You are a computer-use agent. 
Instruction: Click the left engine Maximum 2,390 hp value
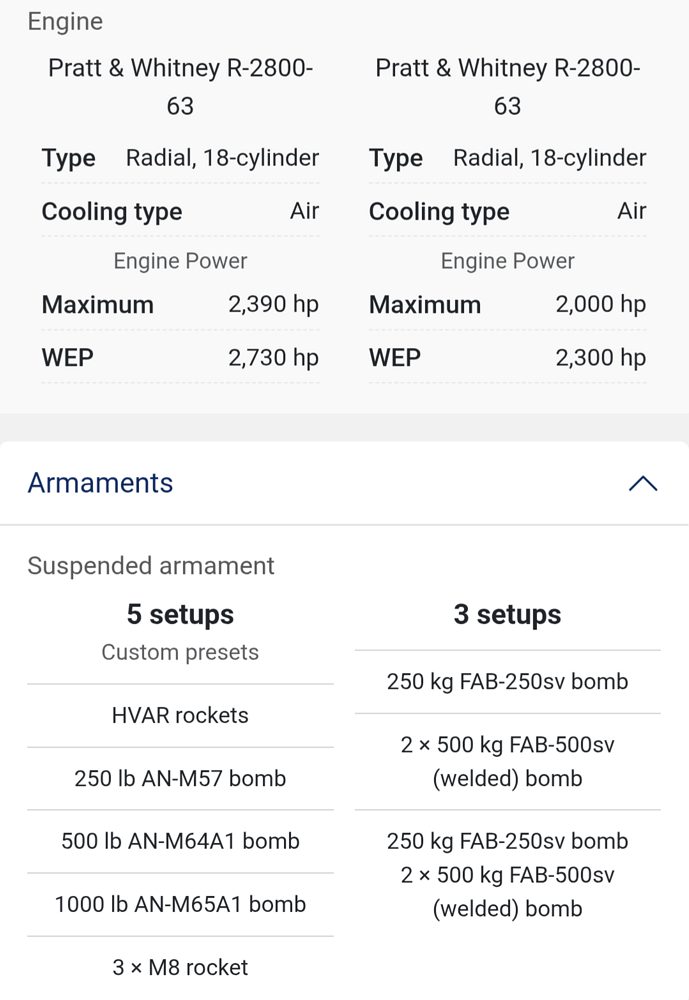click(x=272, y=304)
